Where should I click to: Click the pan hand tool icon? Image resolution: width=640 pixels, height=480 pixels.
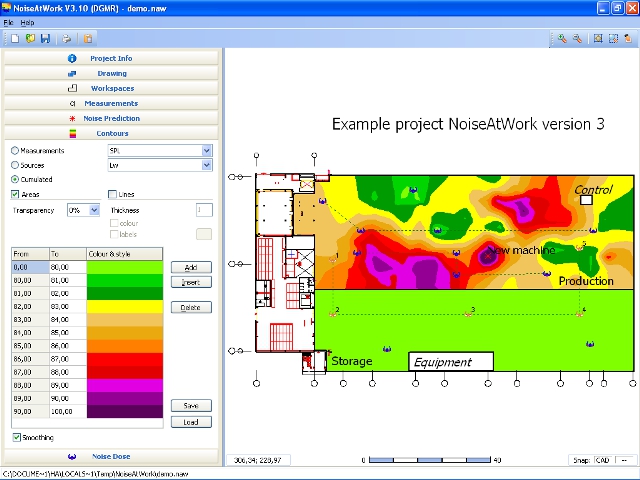pos(628,39)
